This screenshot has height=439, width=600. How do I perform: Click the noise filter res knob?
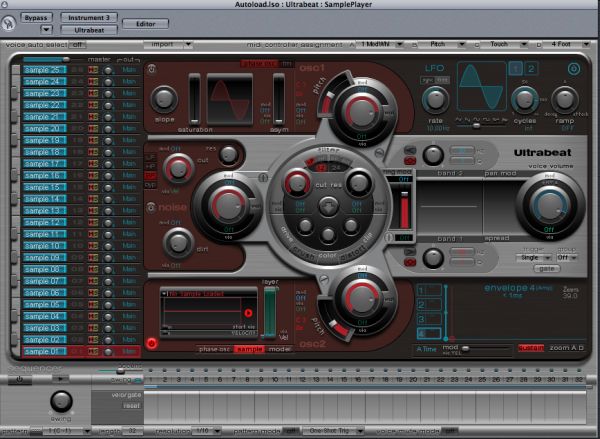tap(228, 155)
